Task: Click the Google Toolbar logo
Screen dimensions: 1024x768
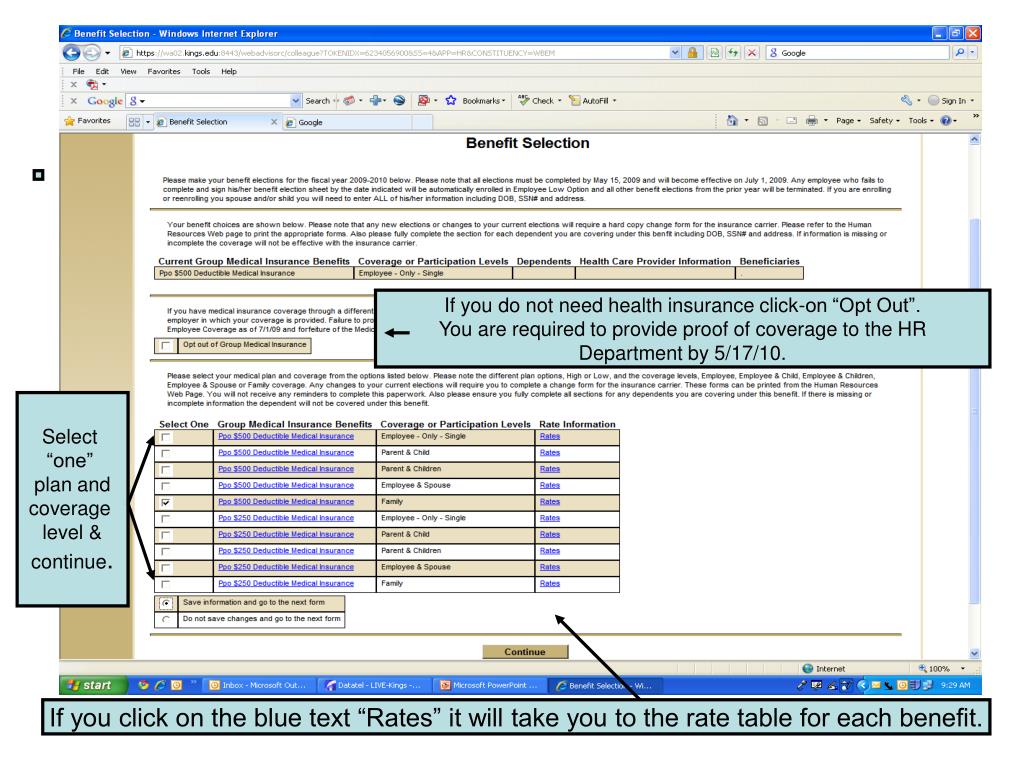Action: [x=105, y=101]
